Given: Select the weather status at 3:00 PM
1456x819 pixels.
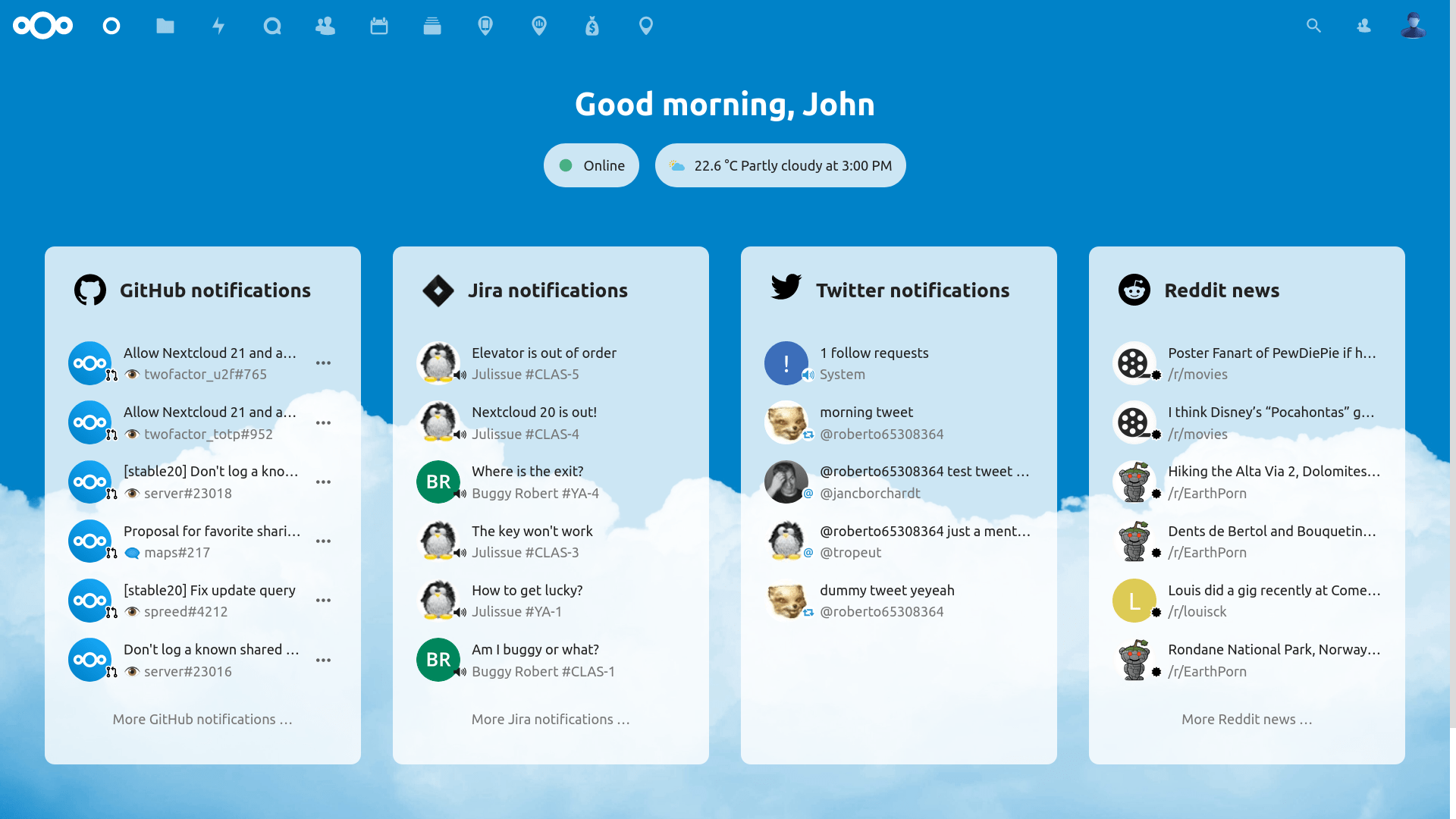Looking at the screenshot, I should [x=780, y=165].
